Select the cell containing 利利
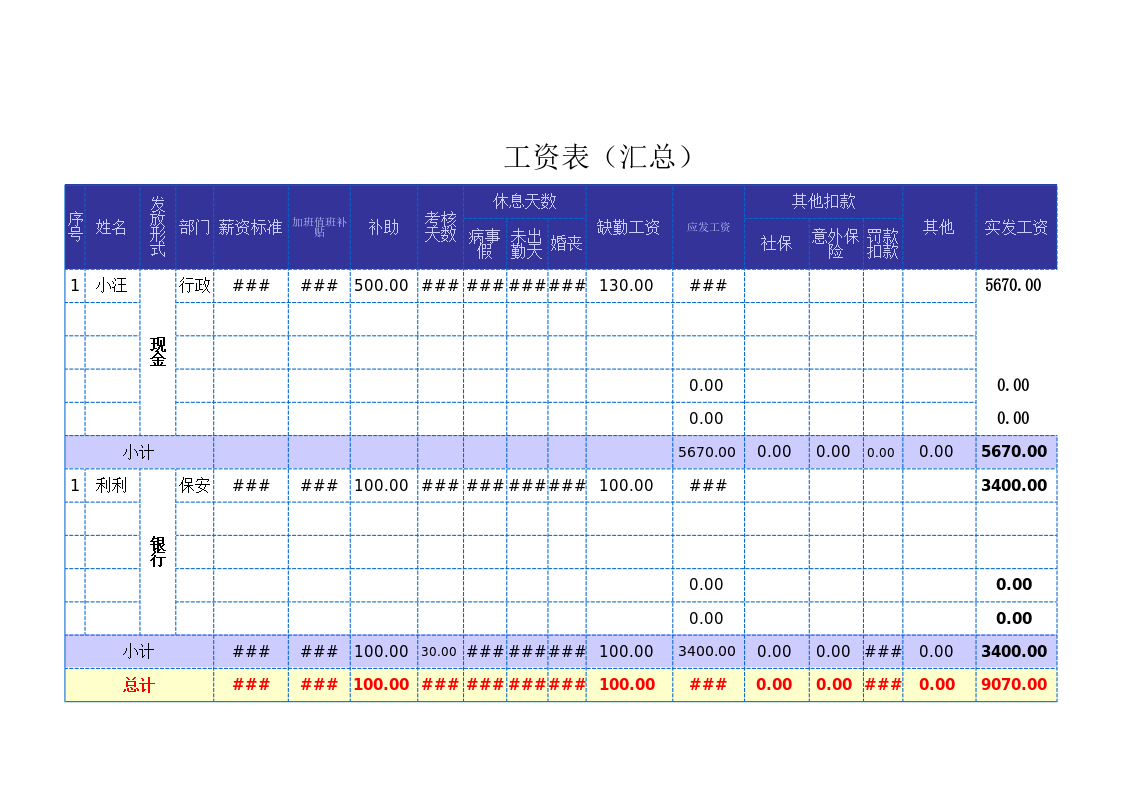The image size is (1123, 794). pyautogui.click(x=111, y=485)
